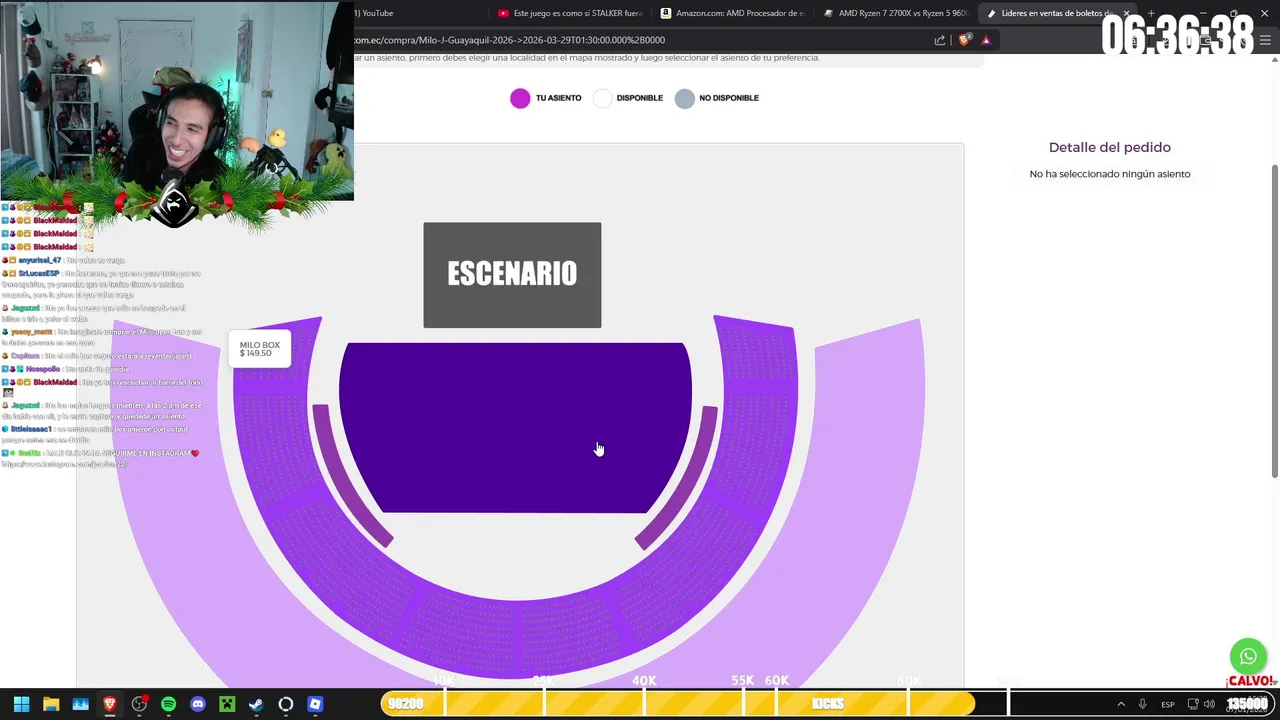Open the Brave browser taskbar icon

pyautogui.click(x=110, y=704)
